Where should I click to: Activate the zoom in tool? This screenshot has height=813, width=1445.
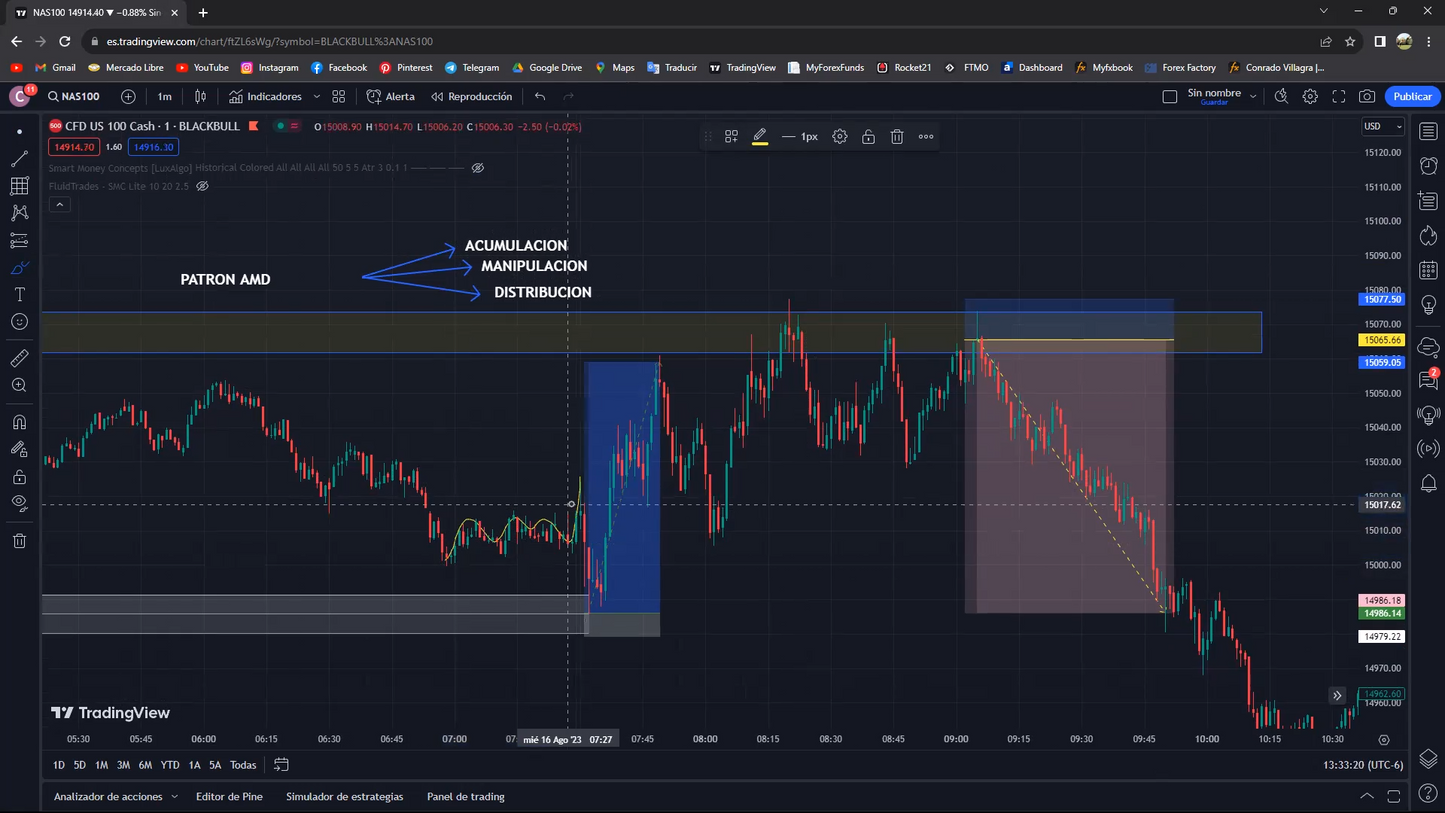(19, 385)
